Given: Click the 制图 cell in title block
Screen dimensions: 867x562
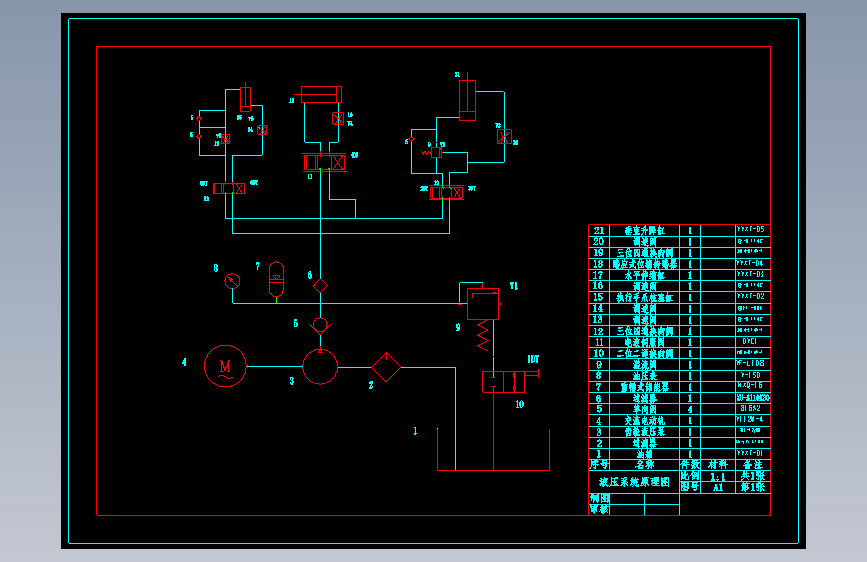Looking at the screenshot, I should click(x=599, y=498).
